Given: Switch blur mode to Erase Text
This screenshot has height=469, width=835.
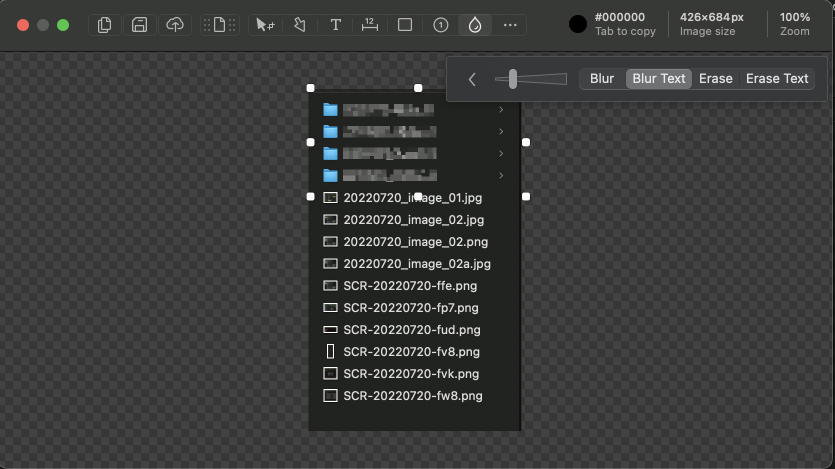Looking at the screenshot, I should (777, 79).
